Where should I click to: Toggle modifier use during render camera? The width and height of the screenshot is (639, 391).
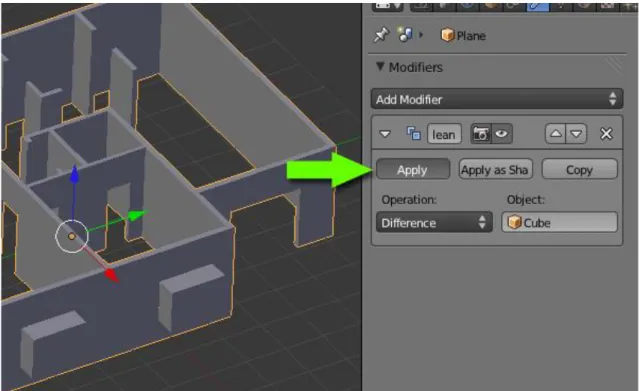pos(481,134)
